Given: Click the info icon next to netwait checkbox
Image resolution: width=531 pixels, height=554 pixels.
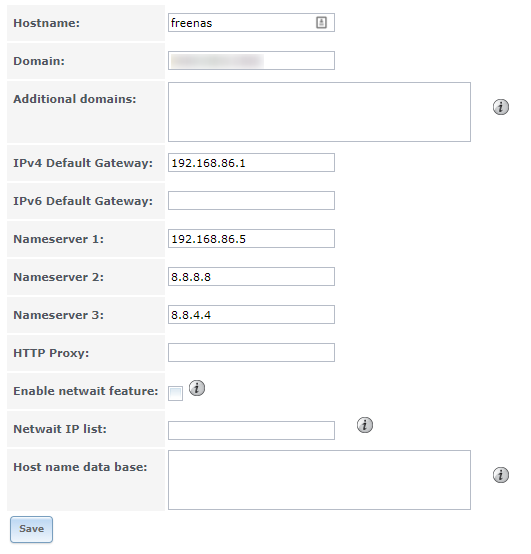Looking at the screenshot, I should 197,388.
